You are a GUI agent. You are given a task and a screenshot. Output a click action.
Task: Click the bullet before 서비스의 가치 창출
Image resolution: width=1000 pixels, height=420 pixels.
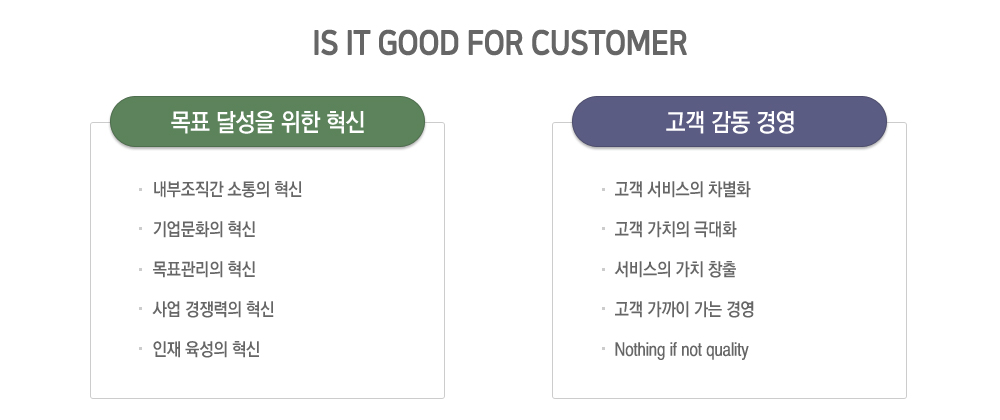[x=602, y=269]
